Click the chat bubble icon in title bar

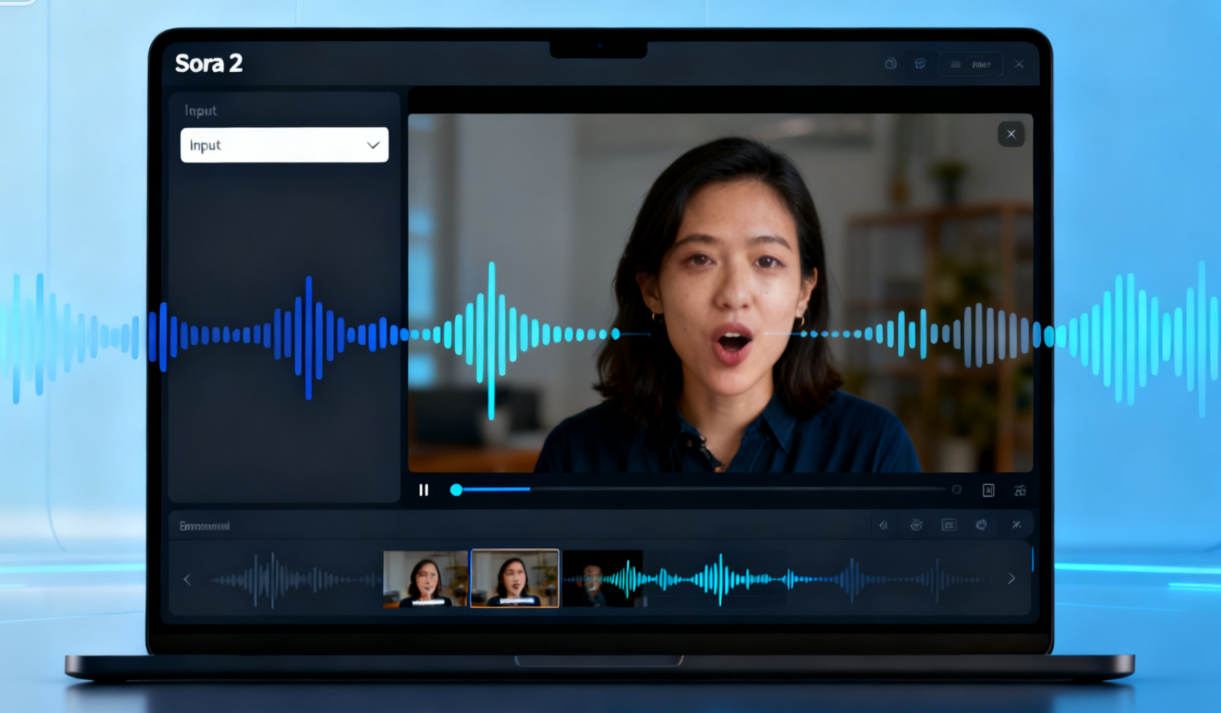[920, 64]
